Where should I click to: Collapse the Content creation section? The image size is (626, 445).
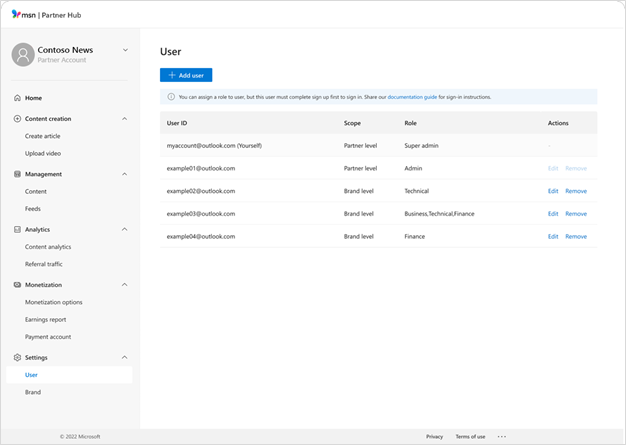[124, 119]
